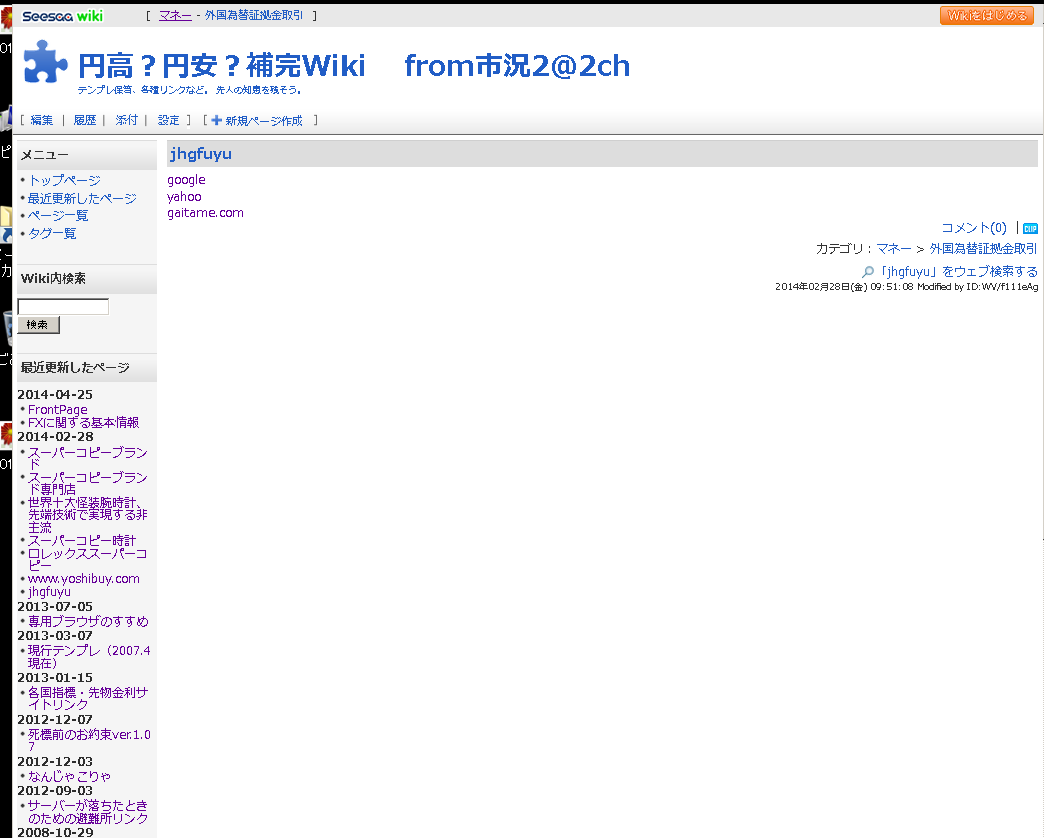Viewport: 1044px width, 838px height.
Task: Open 最近更新したページ menu link
Action: pos(82,198)
